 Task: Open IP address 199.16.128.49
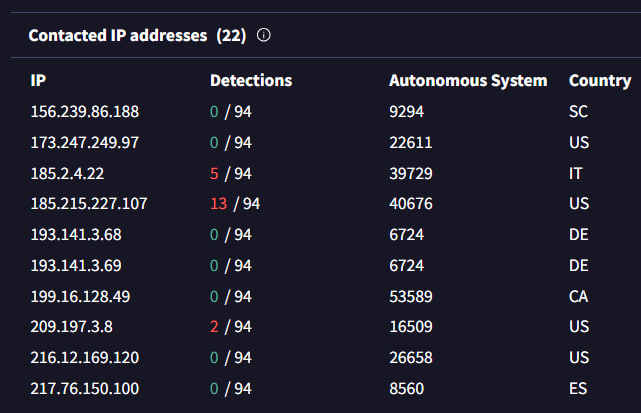pos(80,296)
